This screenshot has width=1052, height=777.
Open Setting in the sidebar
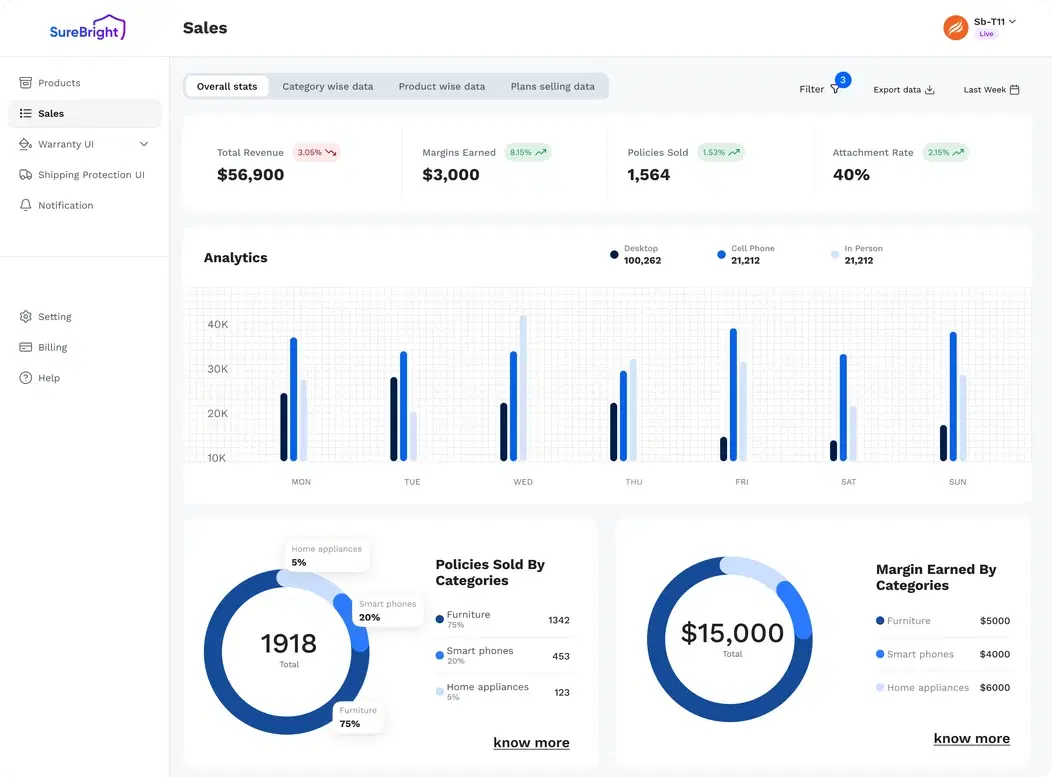[85, 316]
